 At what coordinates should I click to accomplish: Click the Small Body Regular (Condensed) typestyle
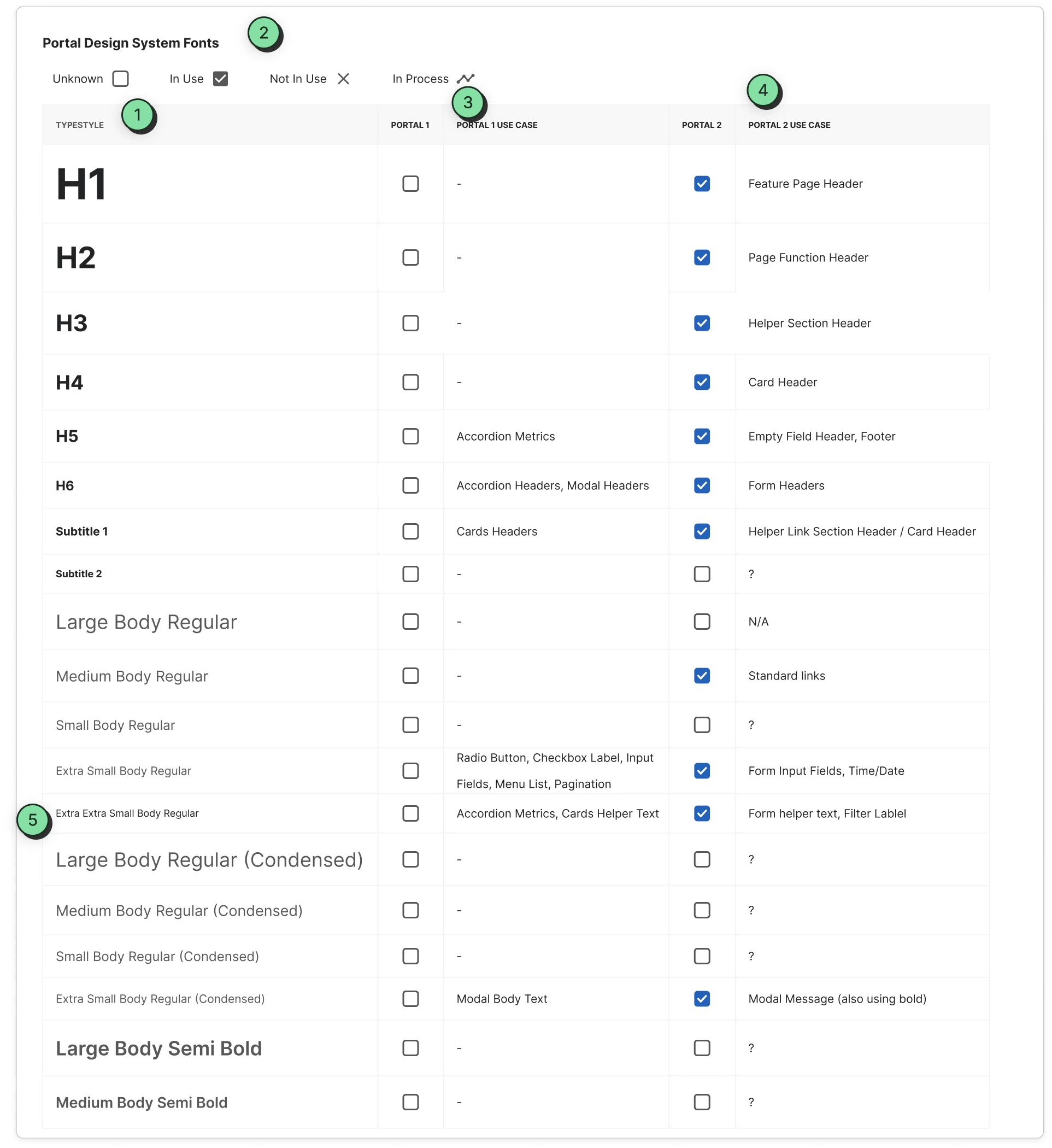pos(157,956)
